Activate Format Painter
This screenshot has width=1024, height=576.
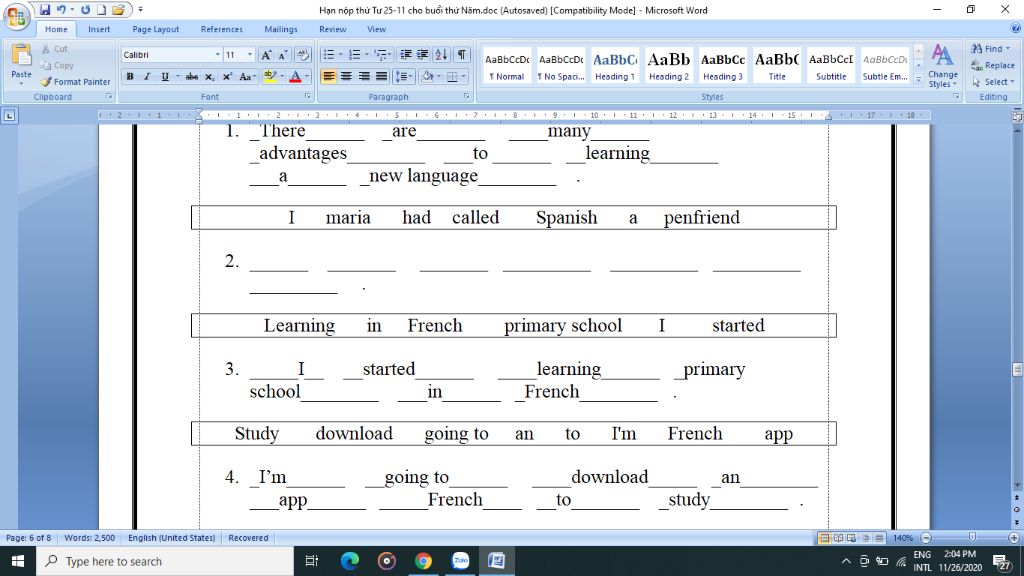[x=75, y=82]
